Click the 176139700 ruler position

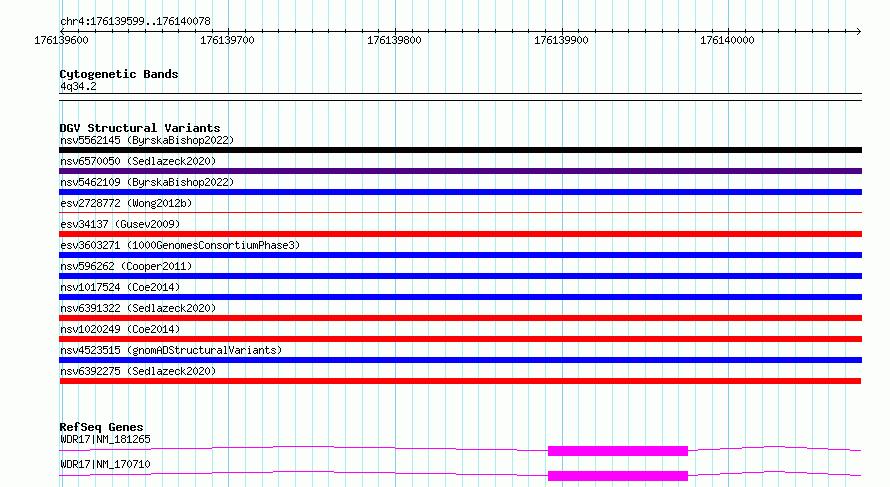point(228,40)
